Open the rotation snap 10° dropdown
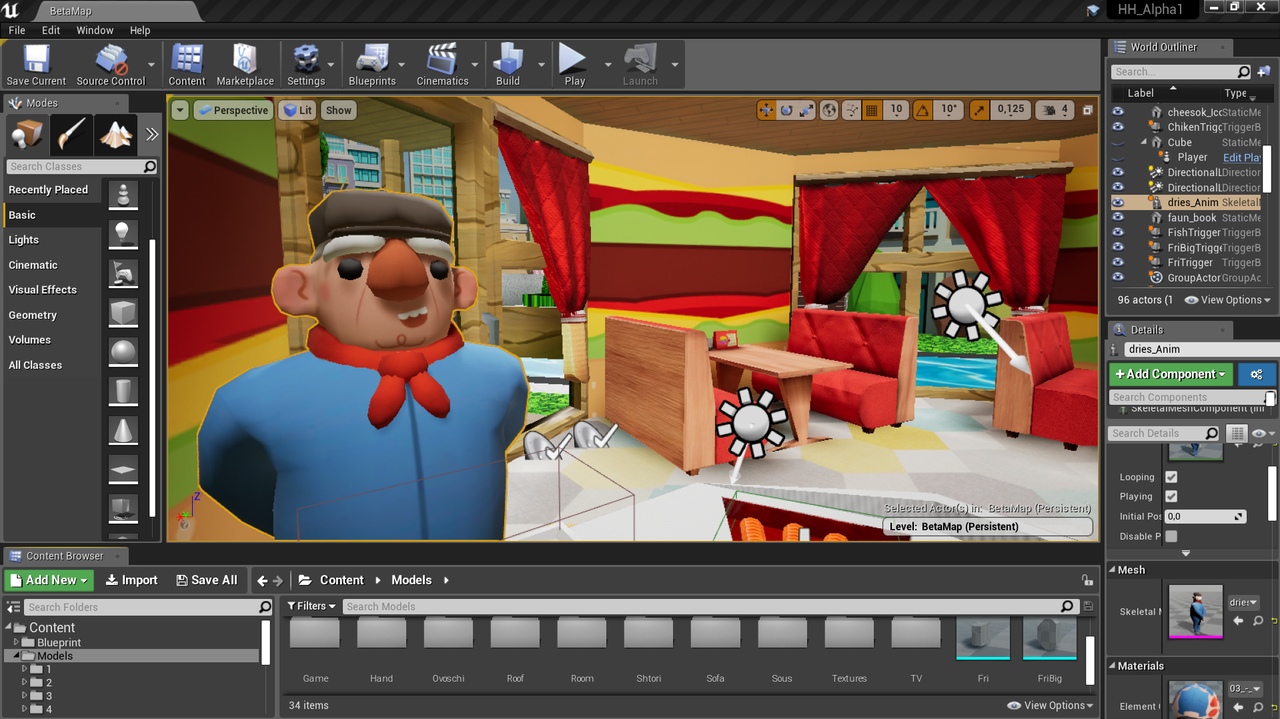The image size is (1280, 719). click(948, 110)
